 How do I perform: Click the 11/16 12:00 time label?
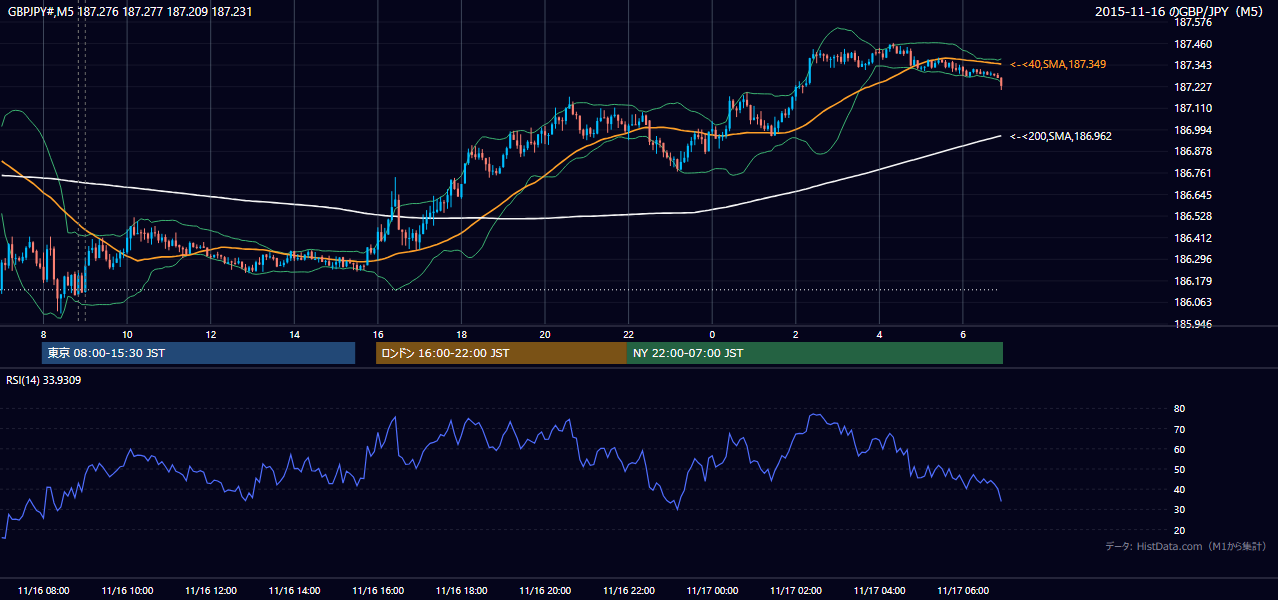coord(211,591)
